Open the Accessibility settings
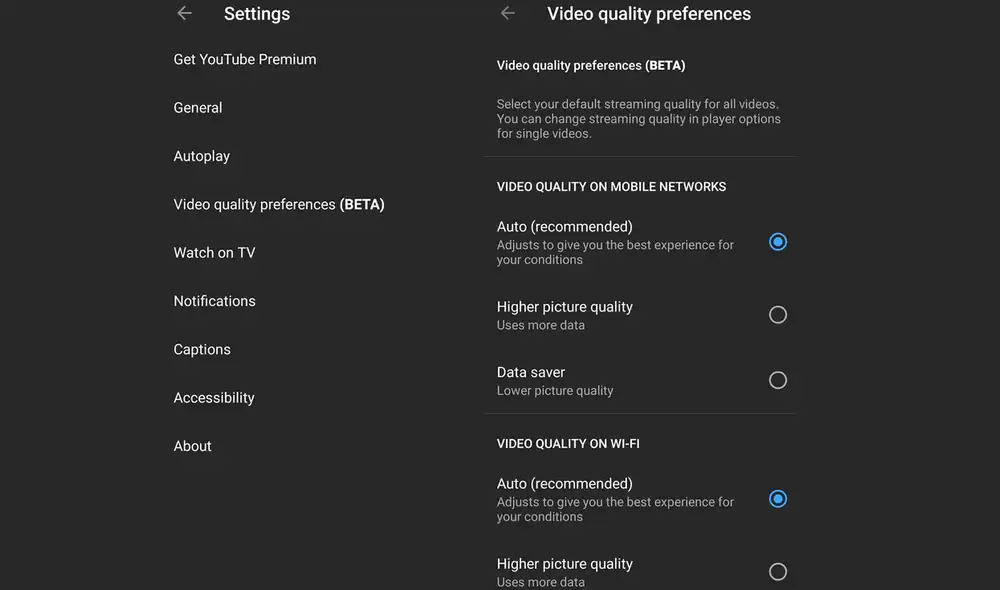 pyautogui.click(x=213, y=397)
